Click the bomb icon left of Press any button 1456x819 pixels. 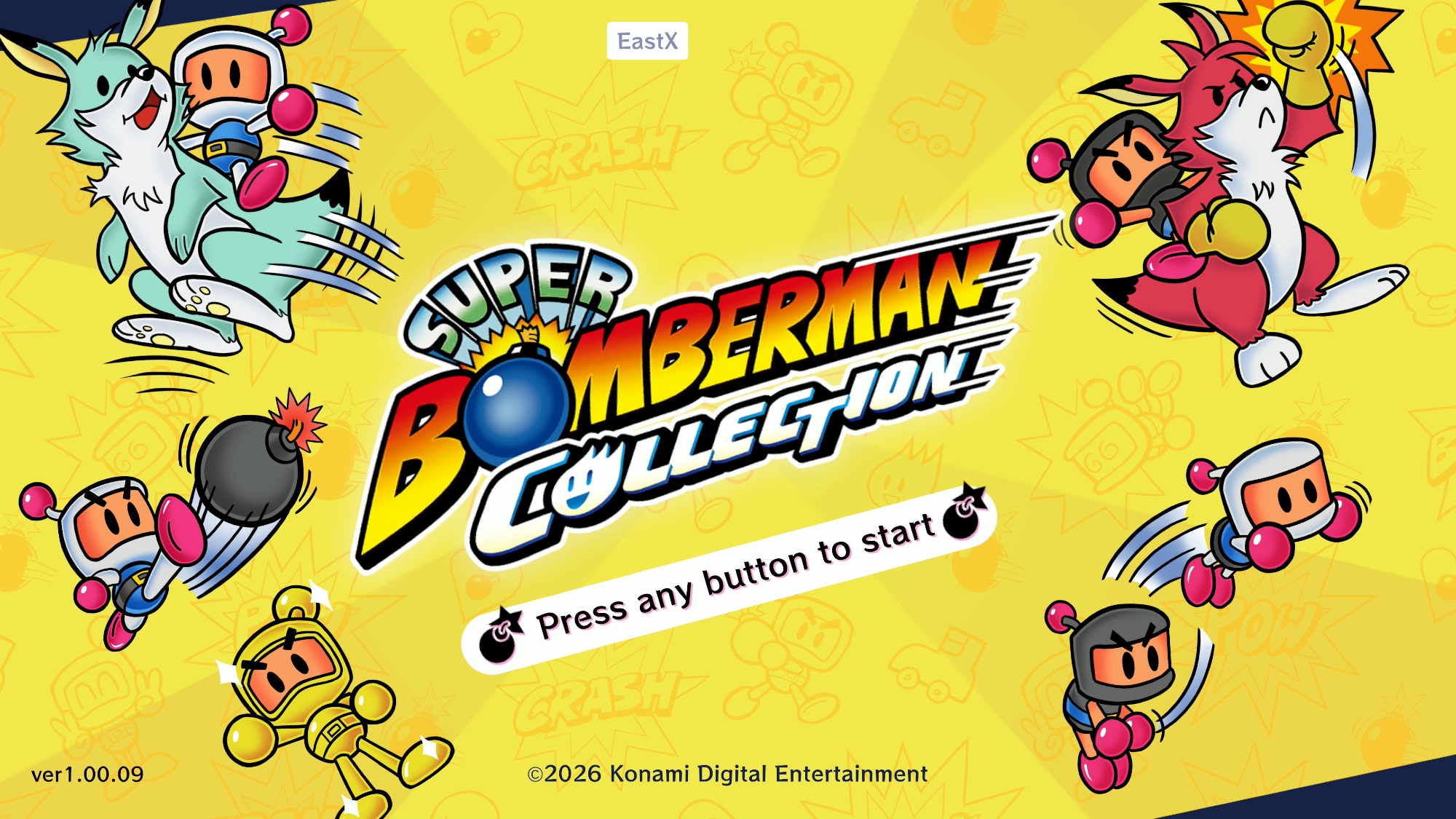(501, 636)
